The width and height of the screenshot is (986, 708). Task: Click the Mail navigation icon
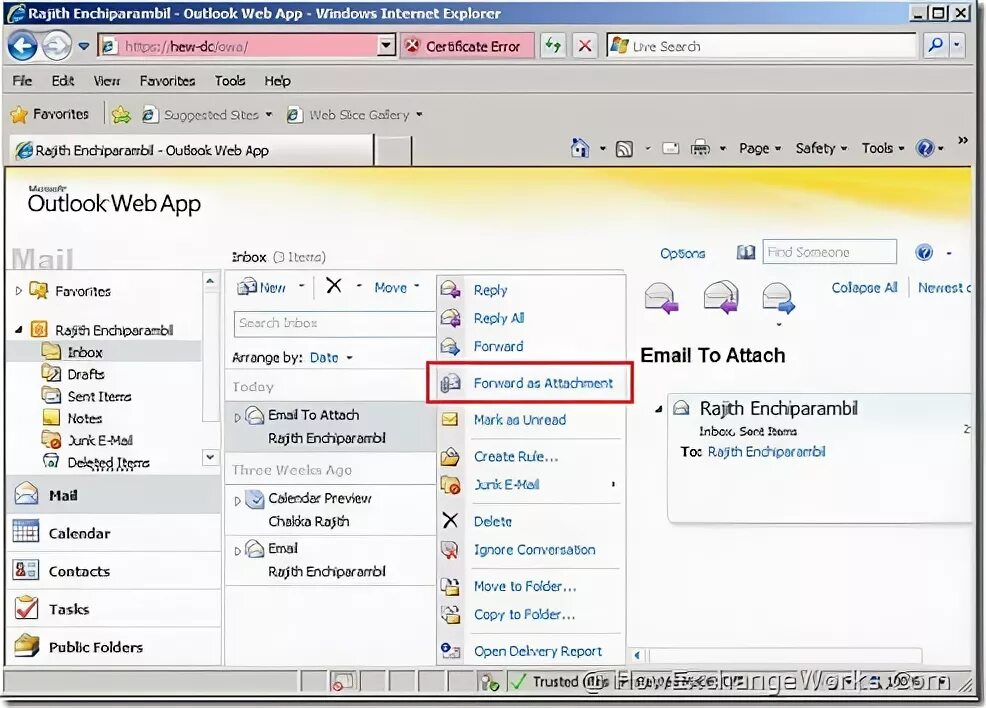(26, 494)
